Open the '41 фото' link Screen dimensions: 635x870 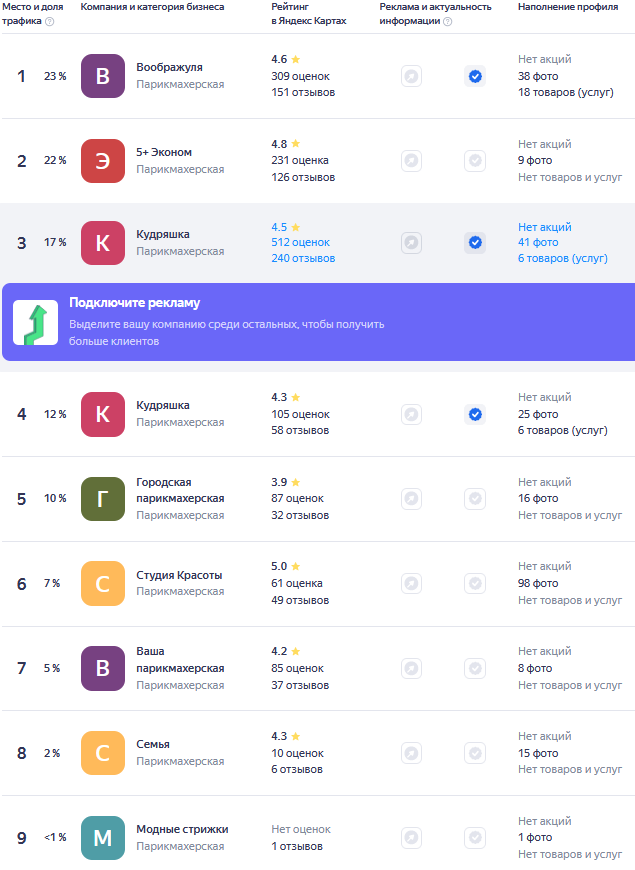[x=538, y=242]
